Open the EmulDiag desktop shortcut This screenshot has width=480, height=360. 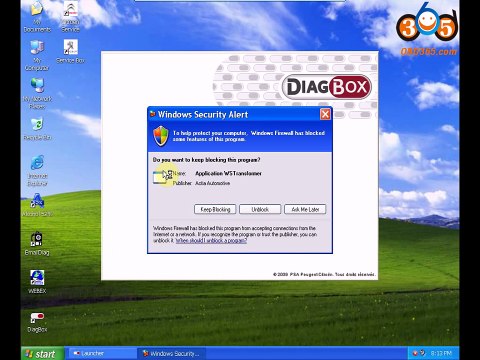point(37,244)
